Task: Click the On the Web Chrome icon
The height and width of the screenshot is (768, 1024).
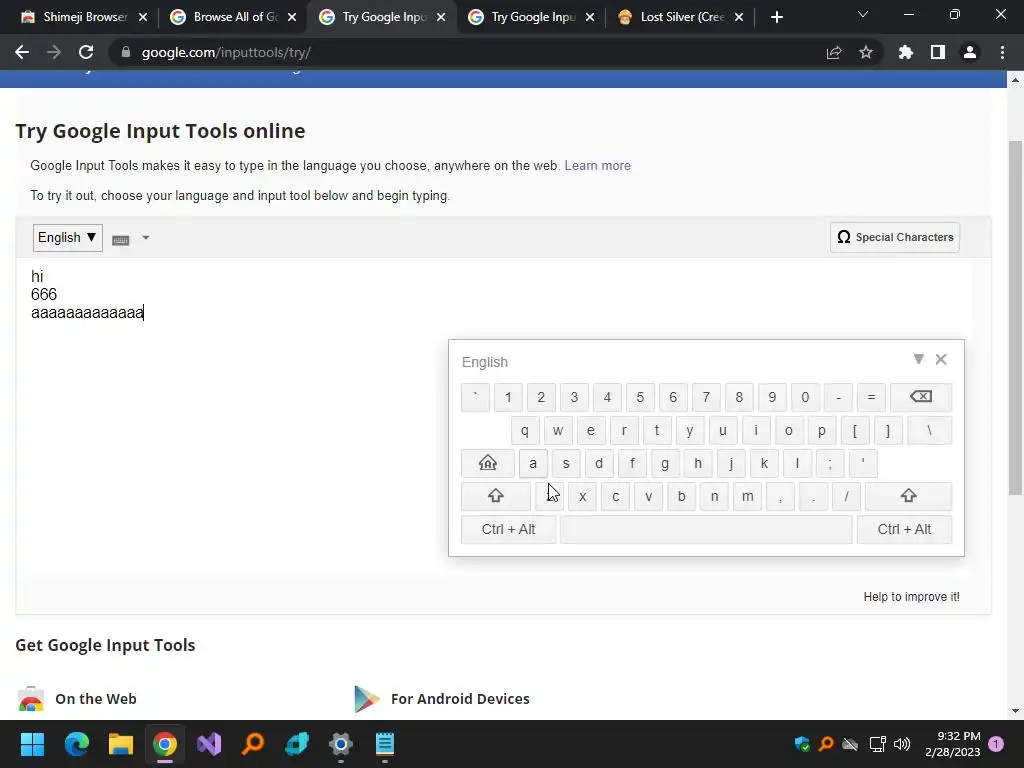Action: [x=31, y=699]
